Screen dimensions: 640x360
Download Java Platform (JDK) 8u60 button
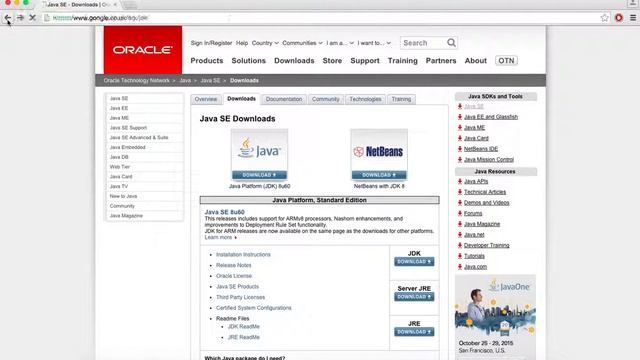coord(259,175)
